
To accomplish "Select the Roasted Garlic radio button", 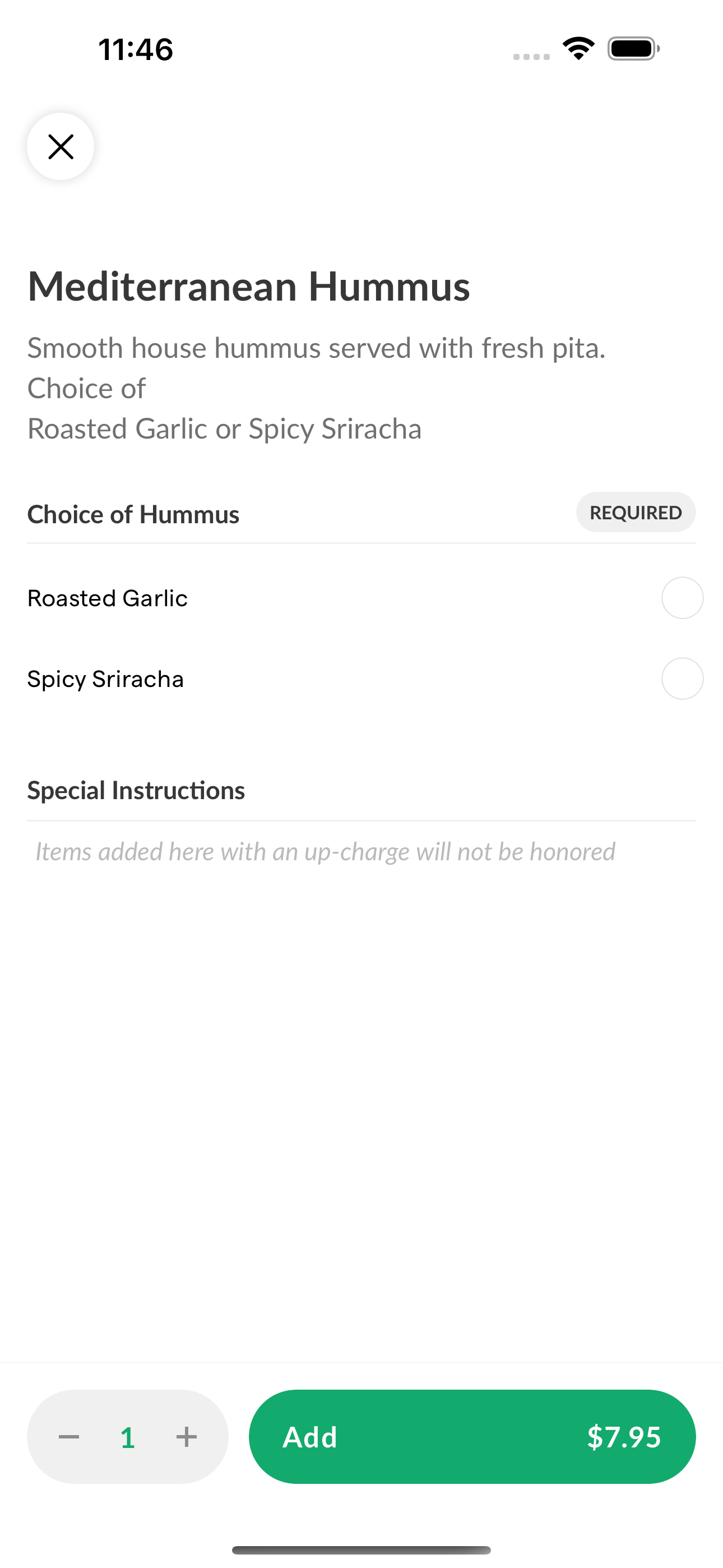I will coord(682,598).
